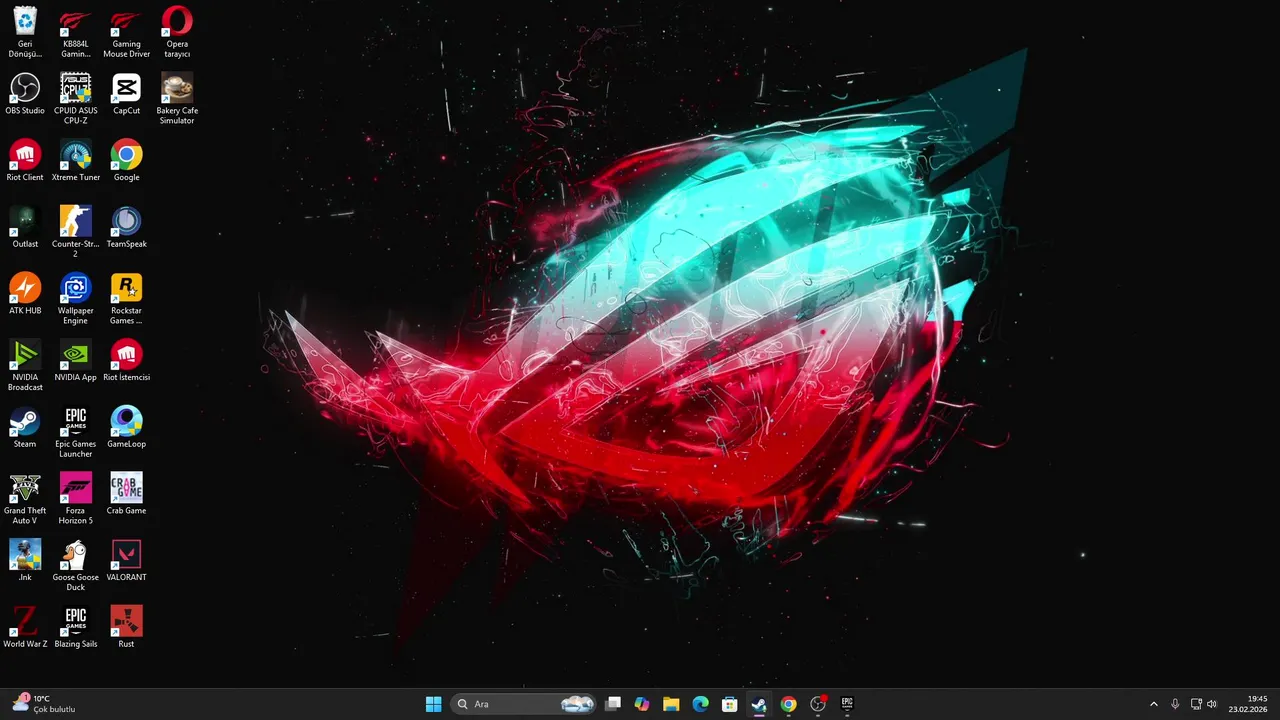Select the Goose Goose Duck icon

click(75, 566)
